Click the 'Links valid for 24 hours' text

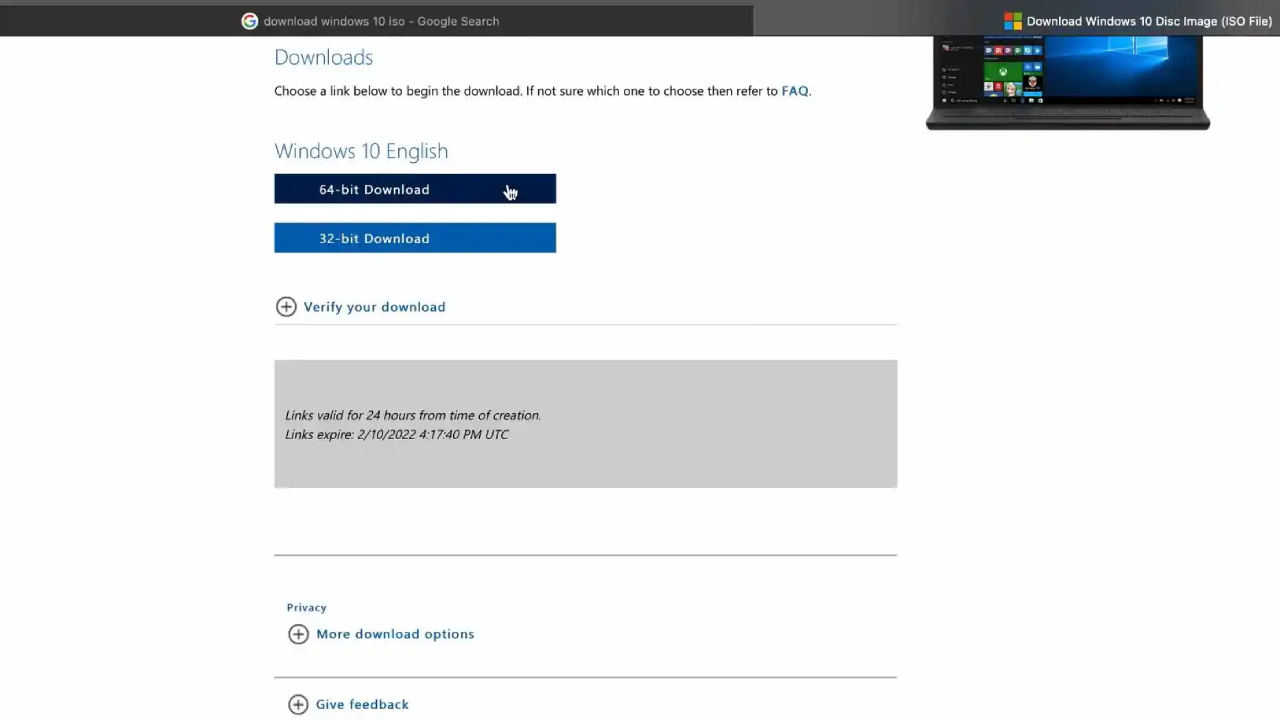(x=413, y=415)
